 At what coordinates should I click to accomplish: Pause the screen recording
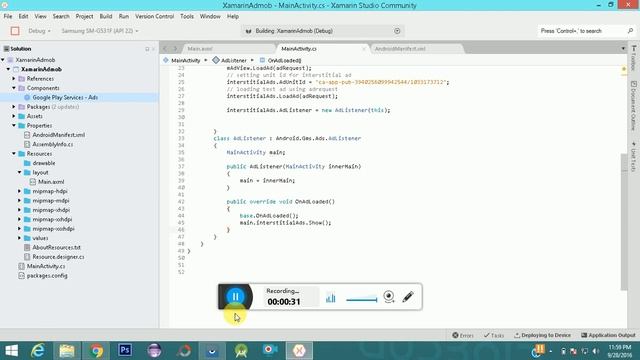coord(236,297)
